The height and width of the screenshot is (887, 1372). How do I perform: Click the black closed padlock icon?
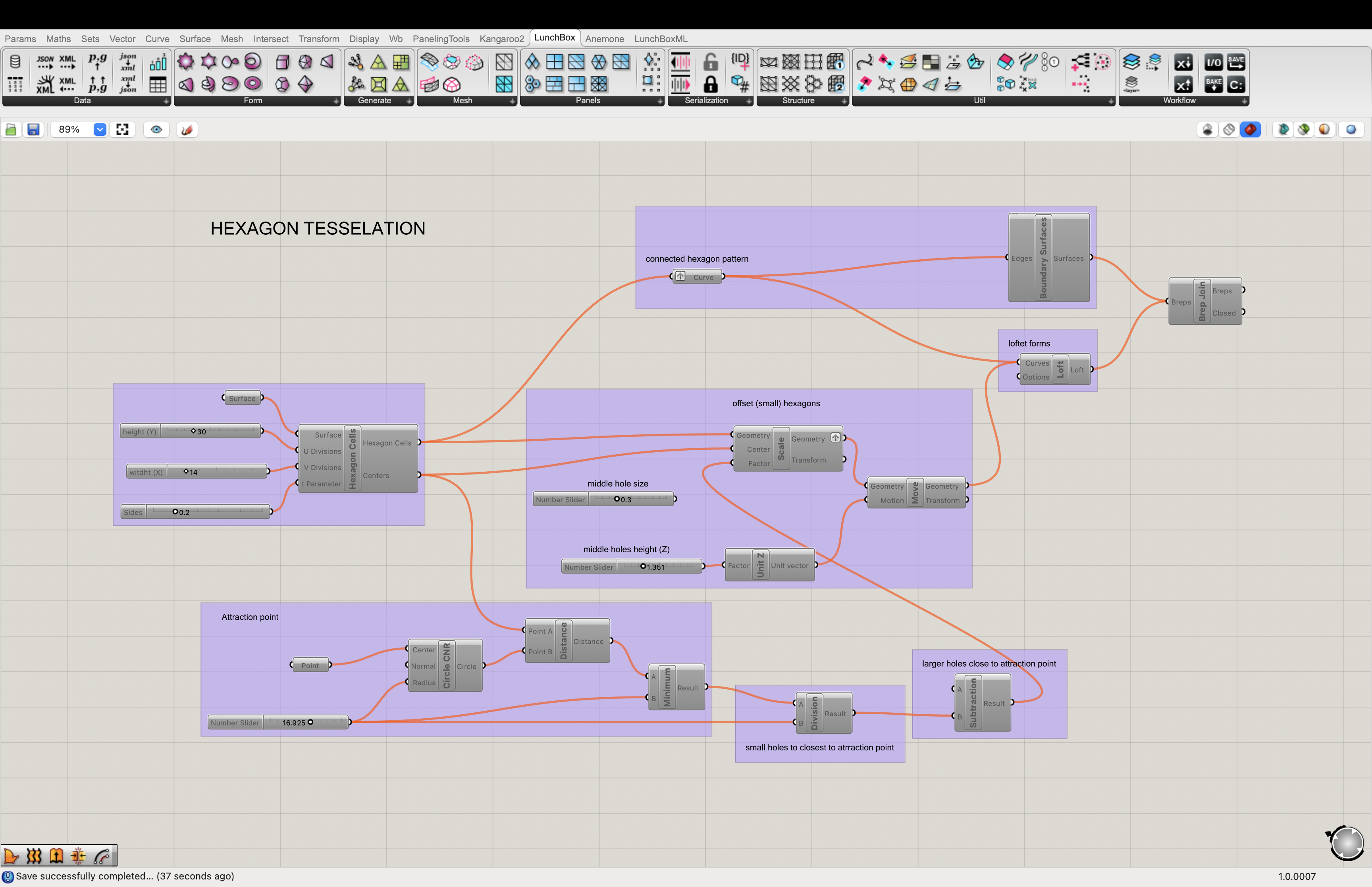coord(711,84)
